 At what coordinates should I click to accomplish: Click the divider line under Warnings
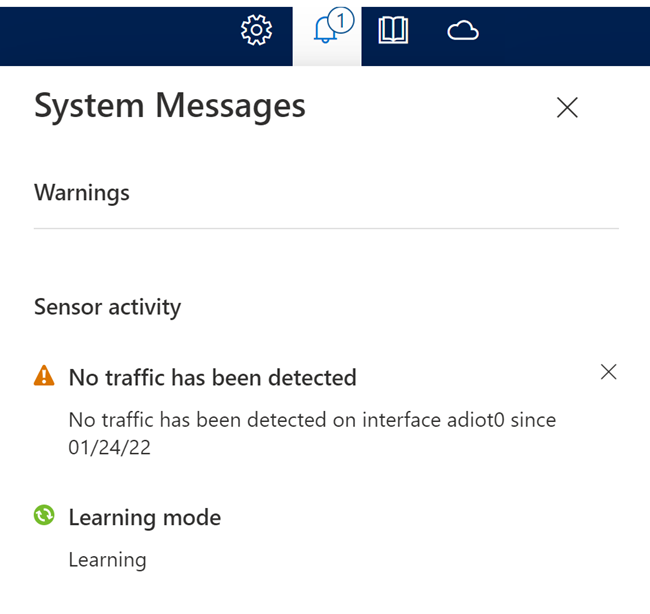[326, 228]
